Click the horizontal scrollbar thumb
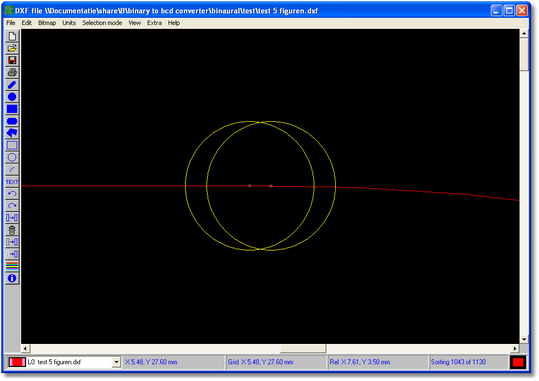 click(303, 349)
